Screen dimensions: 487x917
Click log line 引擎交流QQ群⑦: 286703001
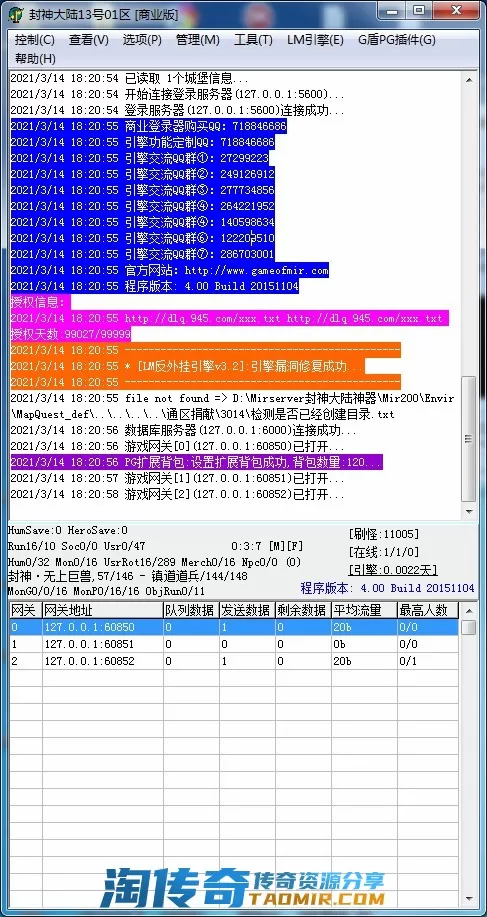(143, 254)
